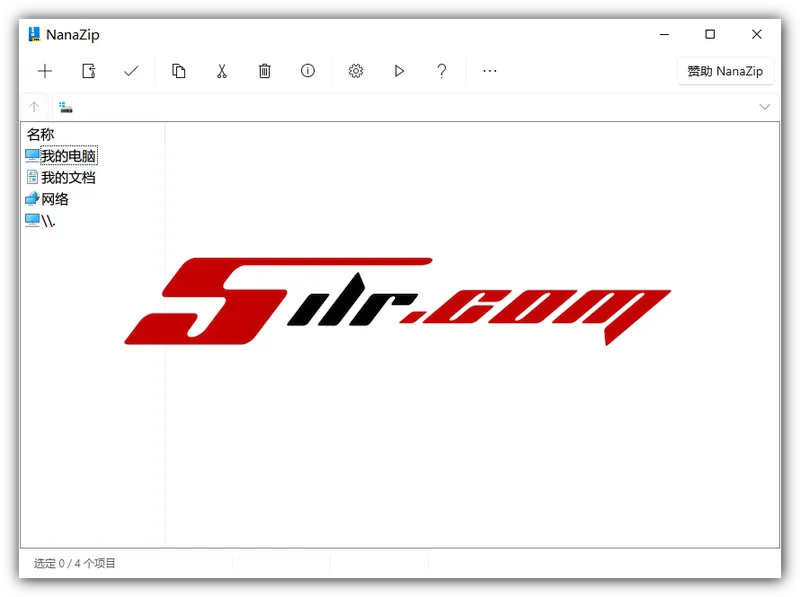Click the Copy files toolbar icon

179,71
